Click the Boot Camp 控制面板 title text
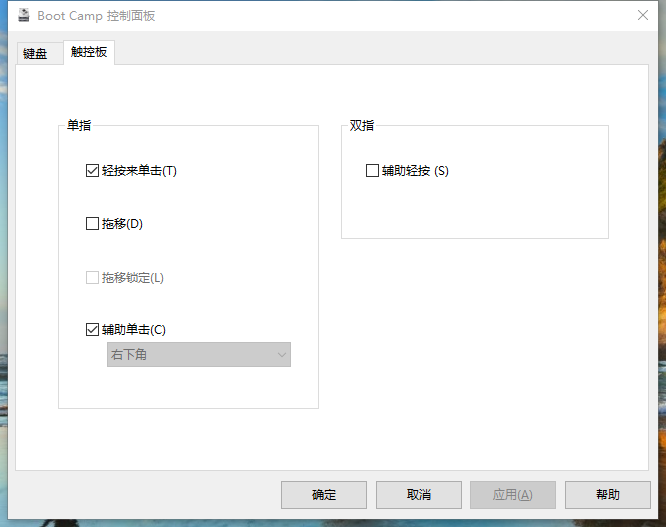666x527 pixels. coord(96,16)
